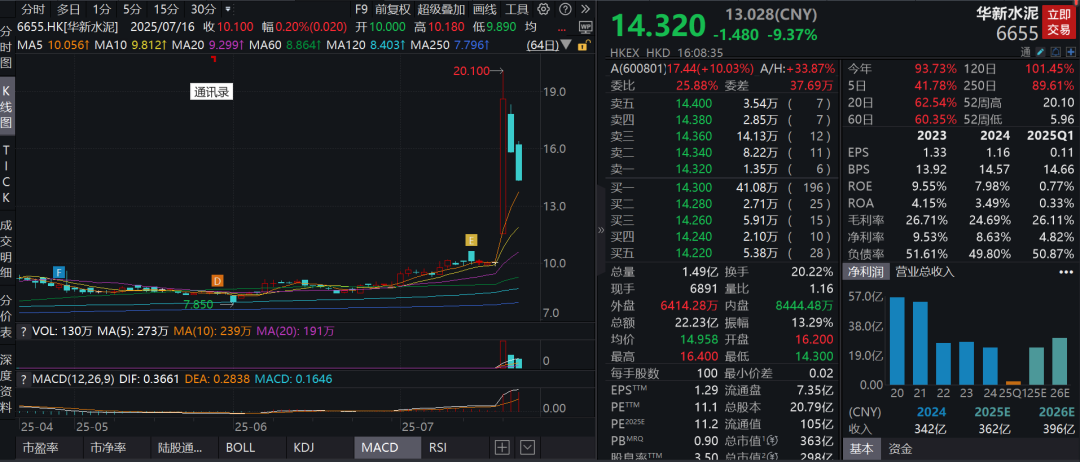Click the MACD panel question mark icon
The width and height of the screenshot is (1080, 462).
point(24,379)
